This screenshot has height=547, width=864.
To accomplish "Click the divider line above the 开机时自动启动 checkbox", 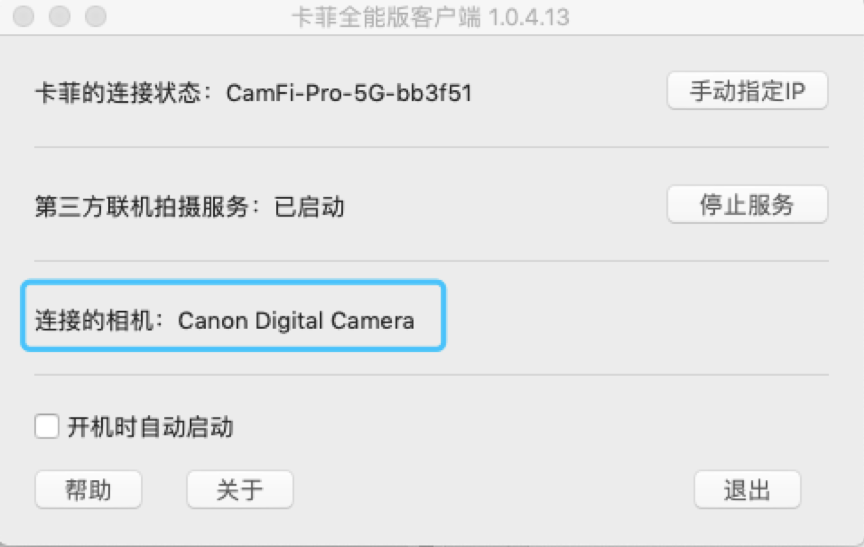I will 432,375.
